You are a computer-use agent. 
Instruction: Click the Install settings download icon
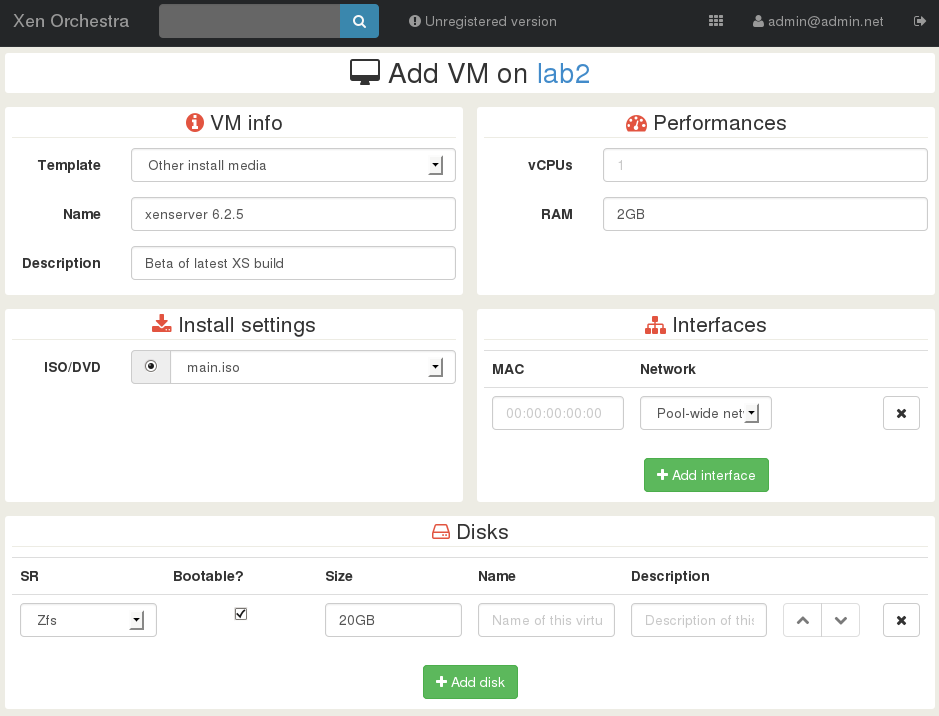(162, 324)
